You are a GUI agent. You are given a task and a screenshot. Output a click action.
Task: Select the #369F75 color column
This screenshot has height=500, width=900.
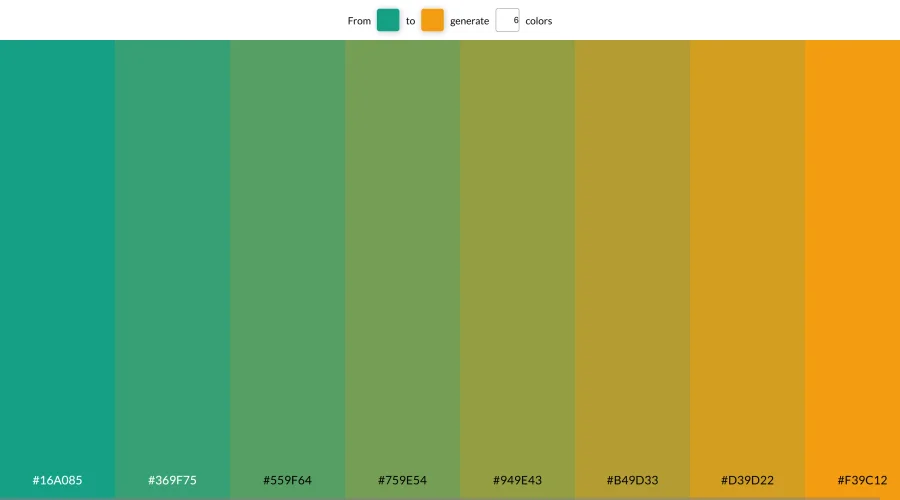pyautogui.click(x=172, y=269)
